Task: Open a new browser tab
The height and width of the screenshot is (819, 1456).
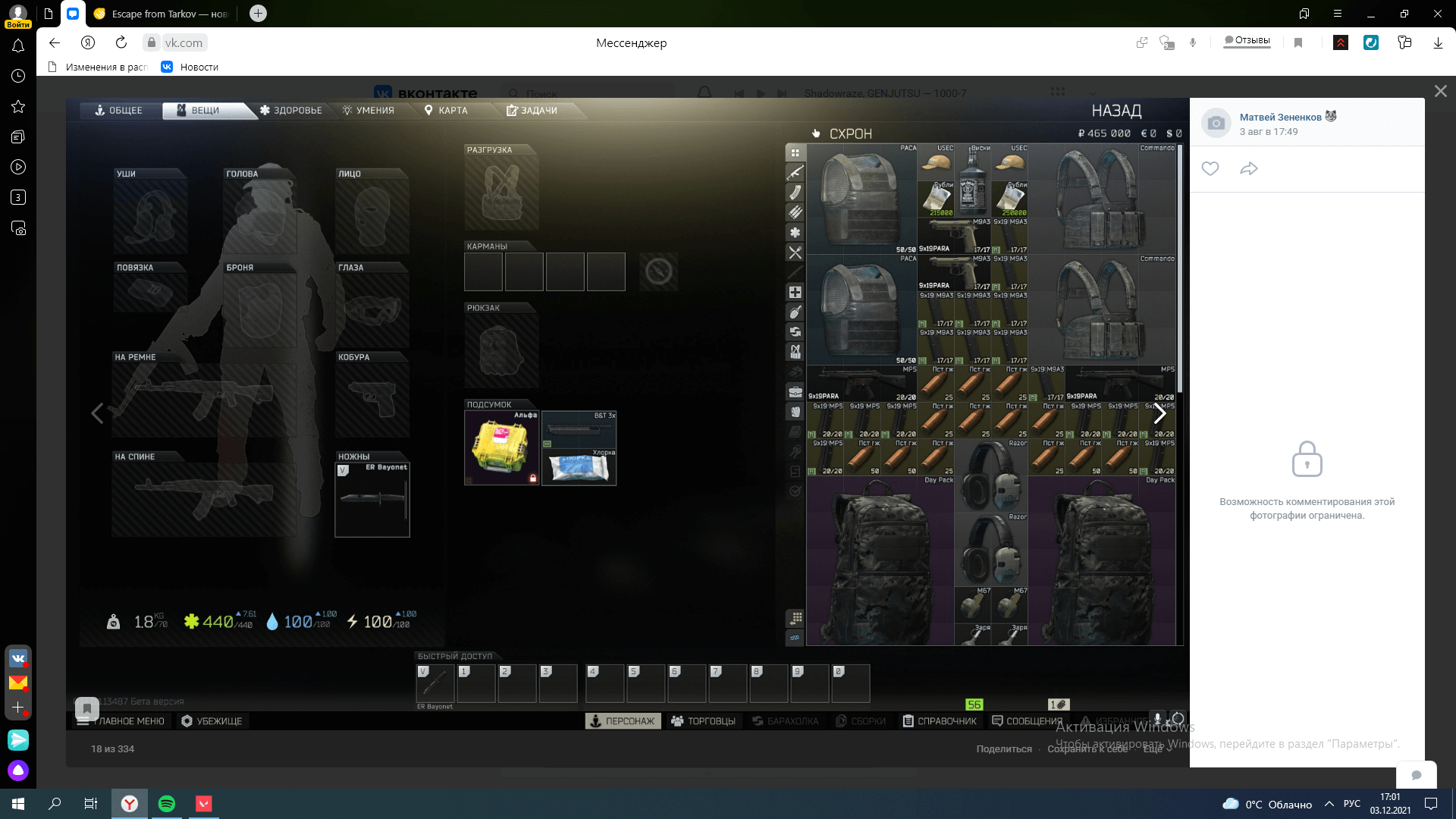Action: coord(258,14)
